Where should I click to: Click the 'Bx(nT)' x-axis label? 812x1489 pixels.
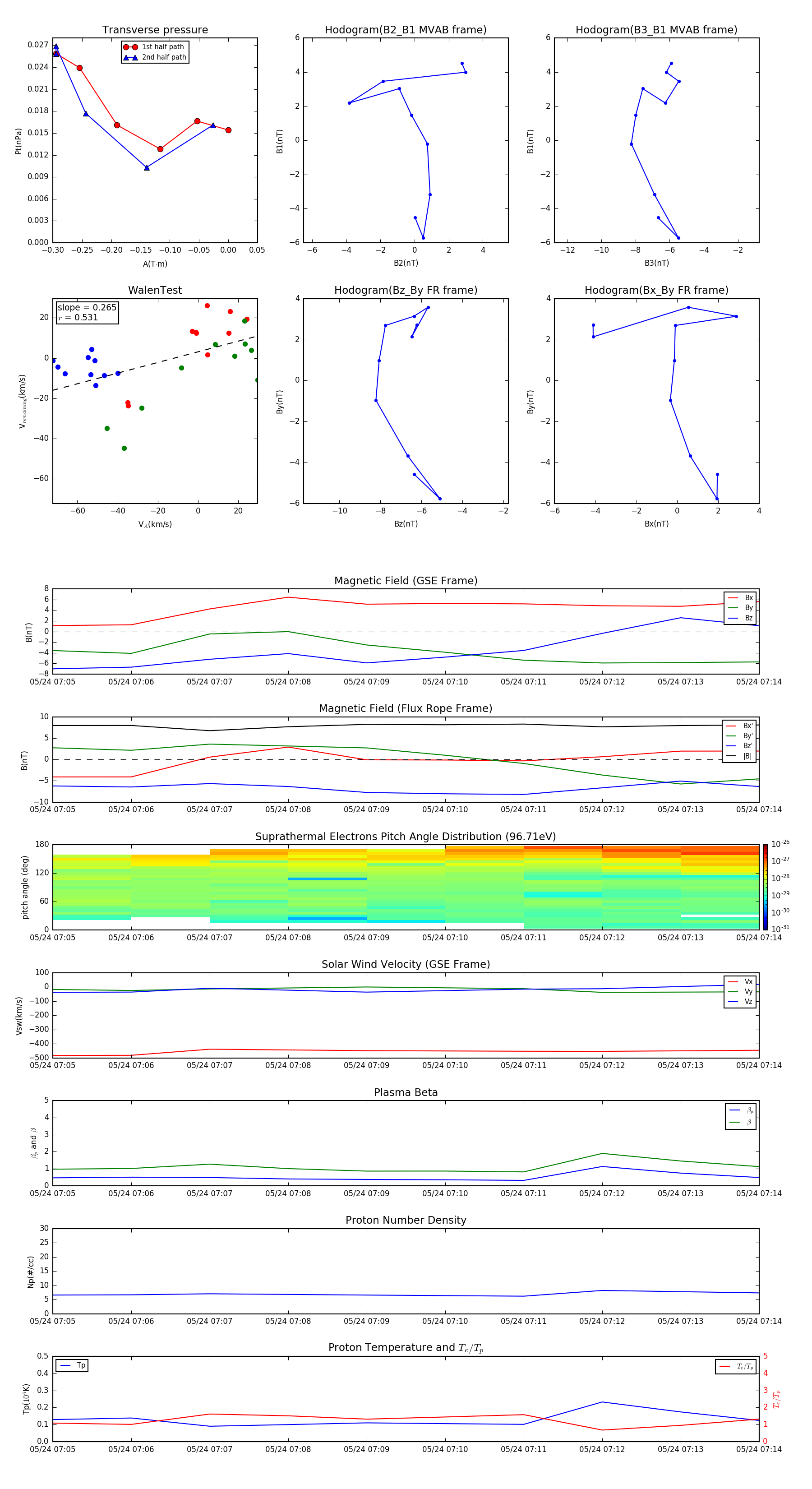click(656, 524)
